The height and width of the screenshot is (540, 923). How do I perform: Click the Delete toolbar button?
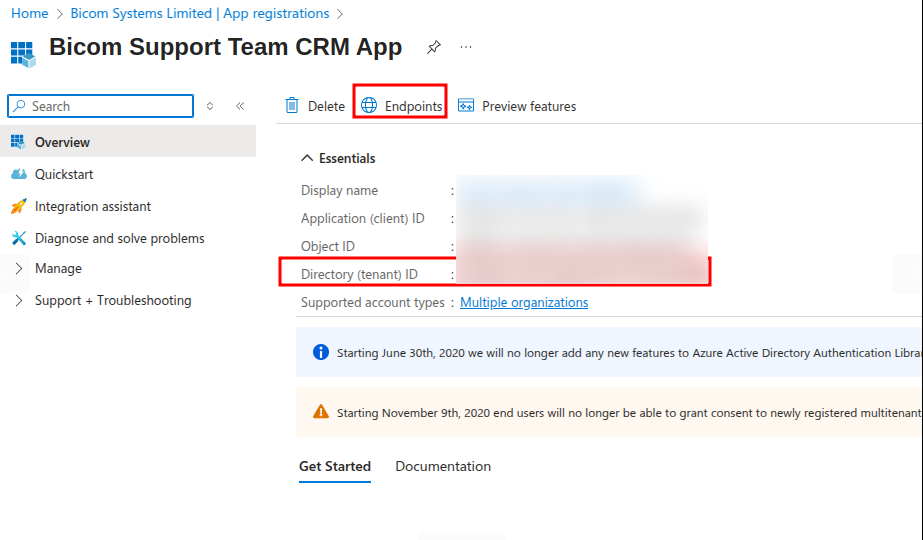[x=315, y=106]
